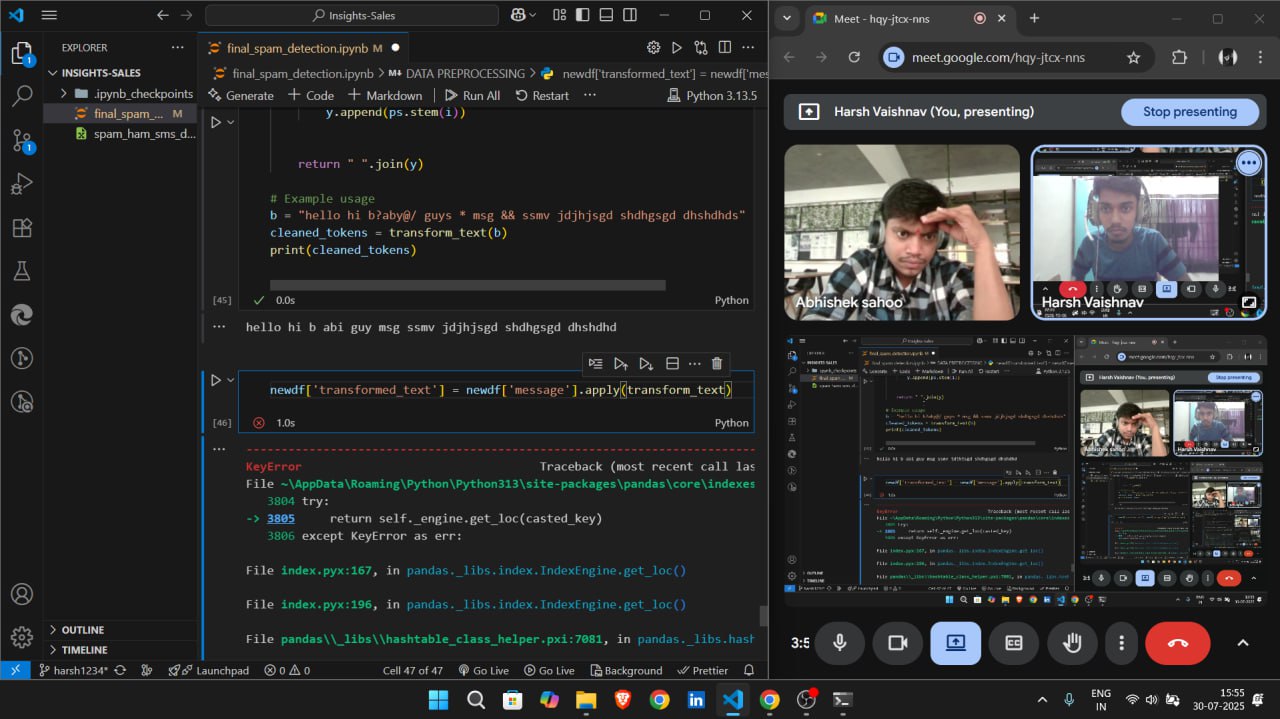Image resolution: width=1280 pixels, height=719 pixels.
Task: Toggle the microphone in Meet
Action: [839, 643]
